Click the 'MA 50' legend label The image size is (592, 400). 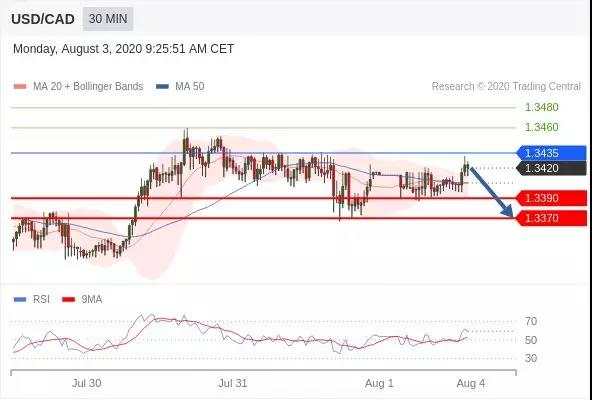pos(190,86)
